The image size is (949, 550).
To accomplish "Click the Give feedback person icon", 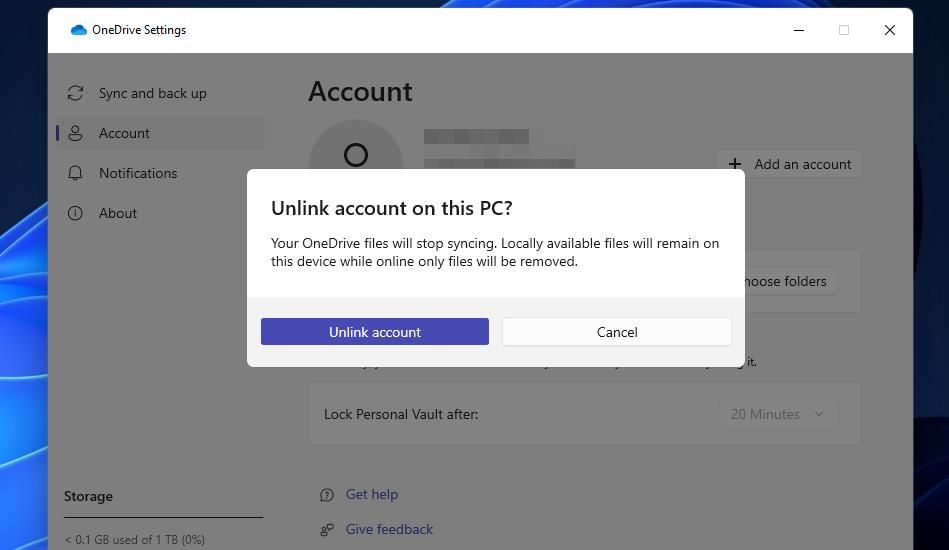I will pyautogui.click(x=327, y=529).
